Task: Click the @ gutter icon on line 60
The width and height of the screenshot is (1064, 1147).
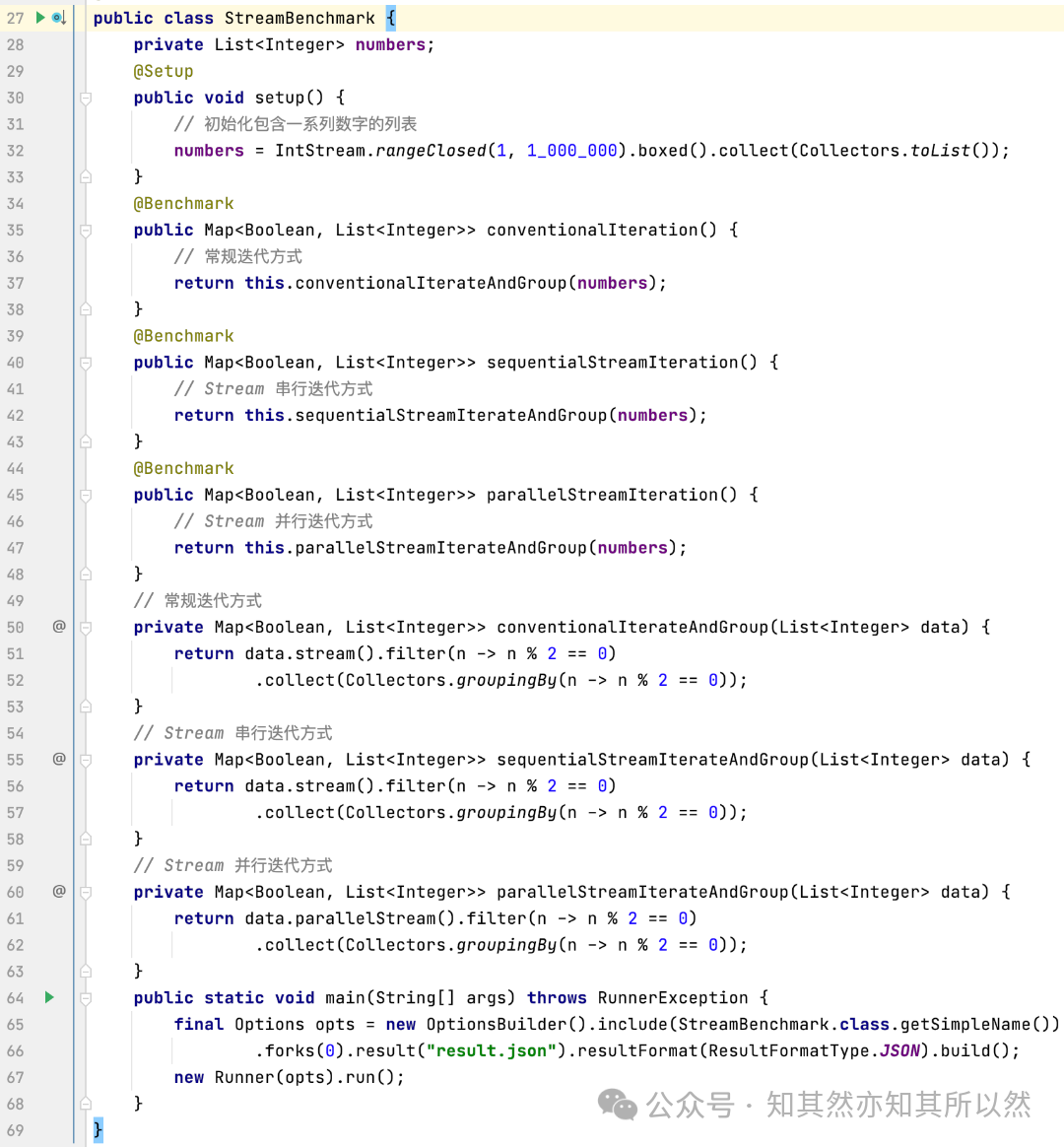Action: point(59,891)
